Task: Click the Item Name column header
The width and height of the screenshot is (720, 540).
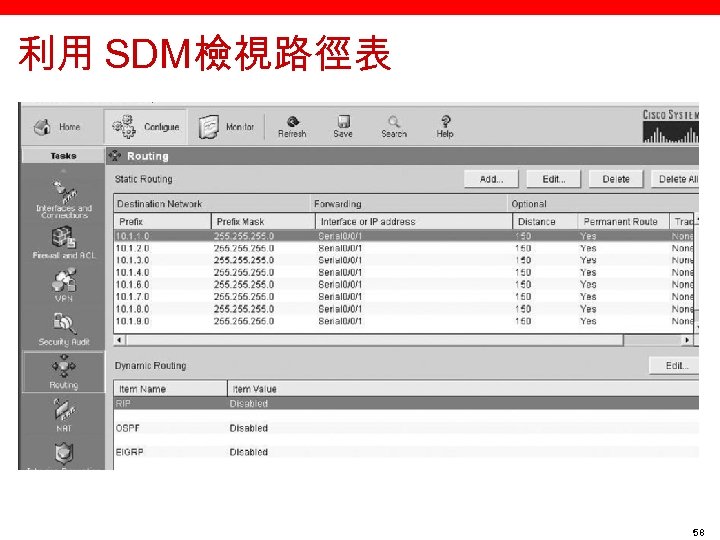Action: coord(170,389)
